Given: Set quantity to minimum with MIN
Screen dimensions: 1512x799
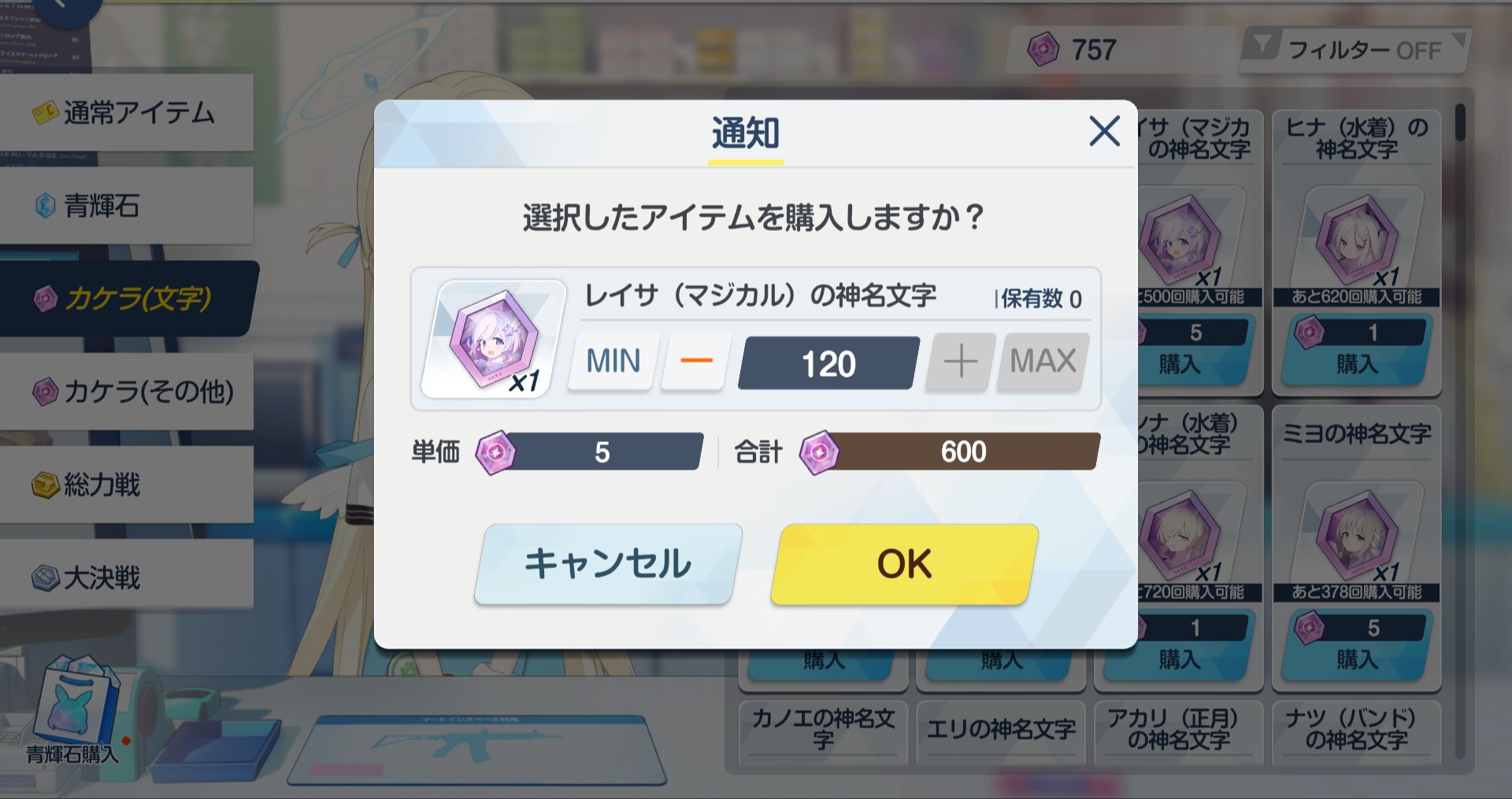Looking at the screenshot, I should point(613,361).
